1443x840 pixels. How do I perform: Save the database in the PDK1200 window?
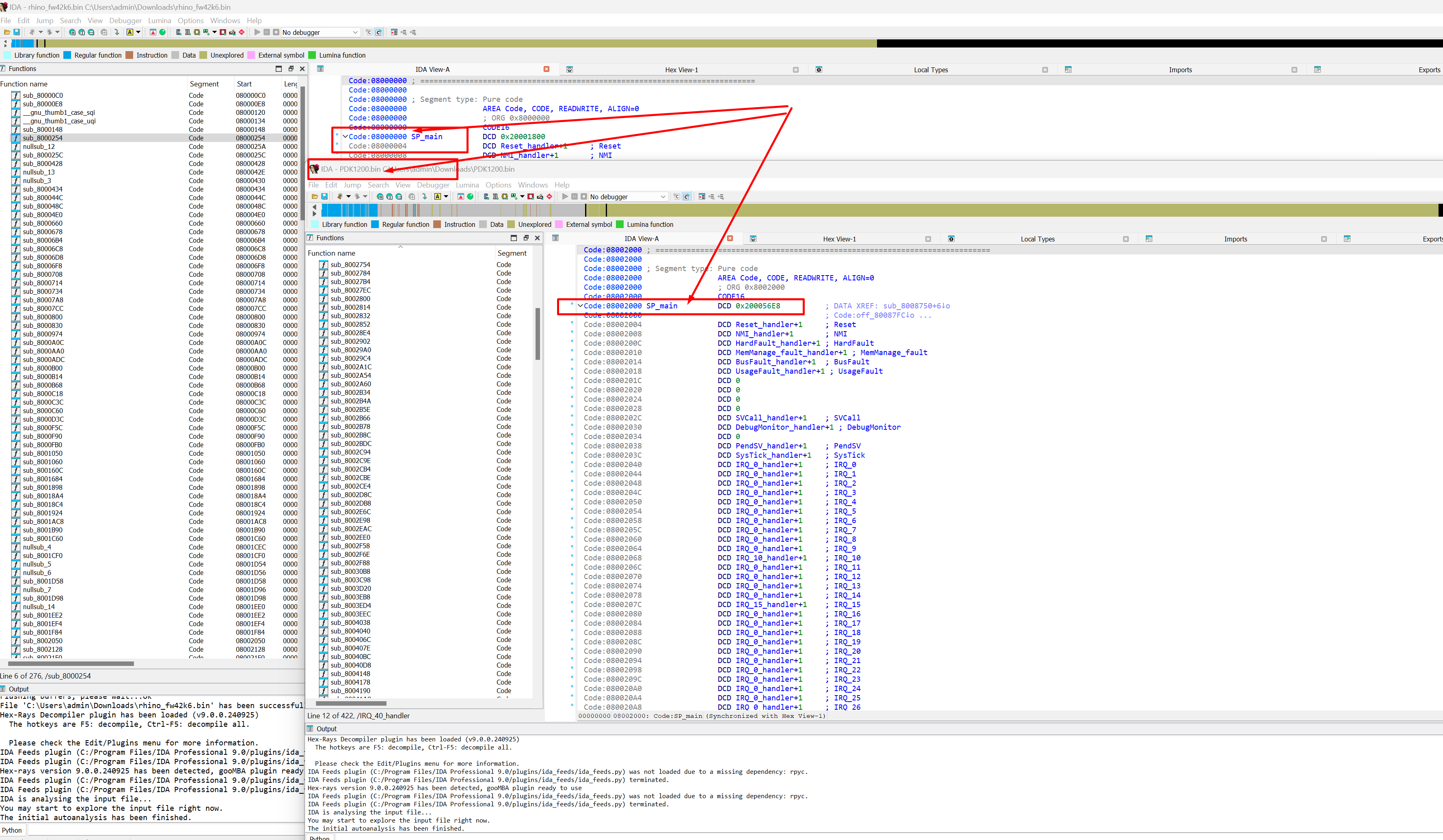click(324, 196)
